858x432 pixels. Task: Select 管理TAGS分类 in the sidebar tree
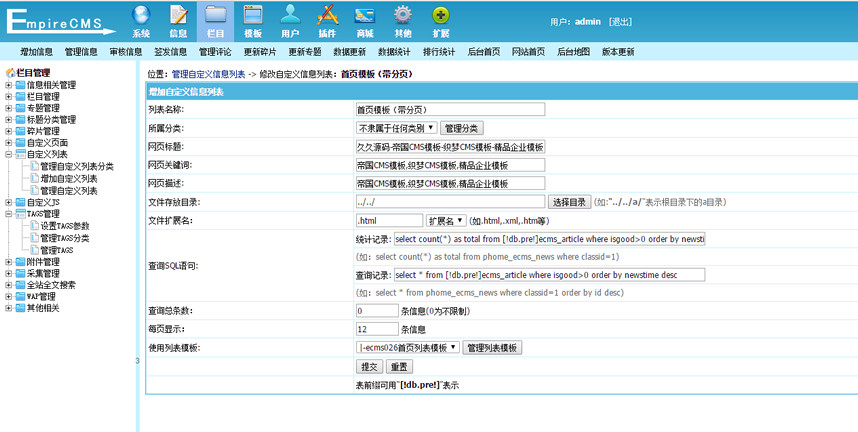coord(64,238)
